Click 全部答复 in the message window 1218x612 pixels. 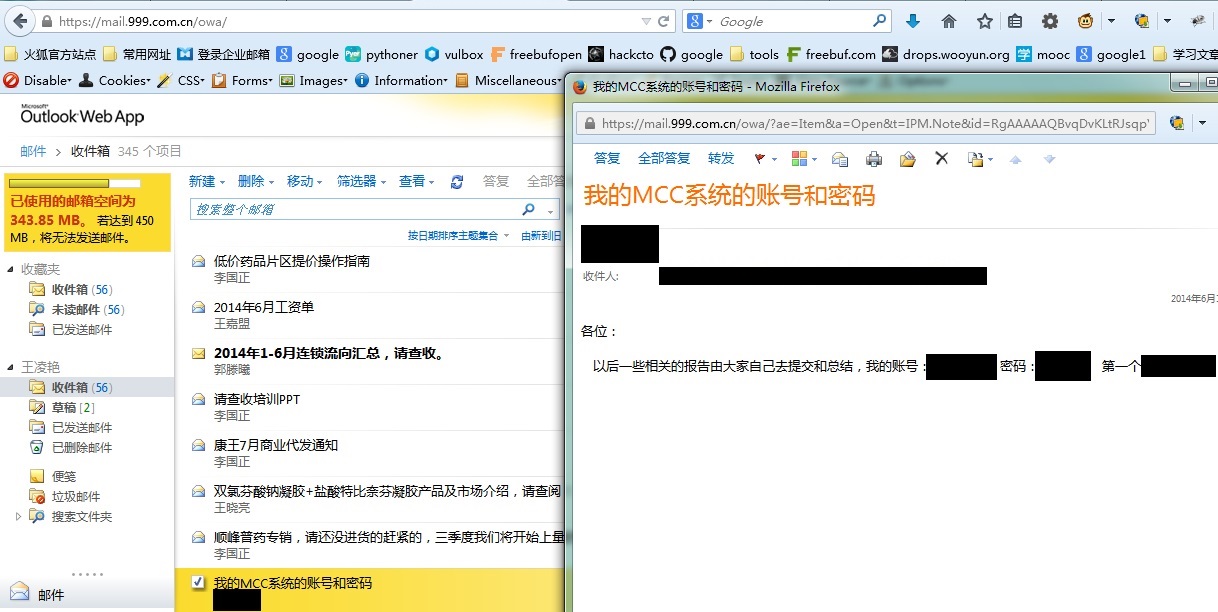pyautogui.click(x=664, y=158)
